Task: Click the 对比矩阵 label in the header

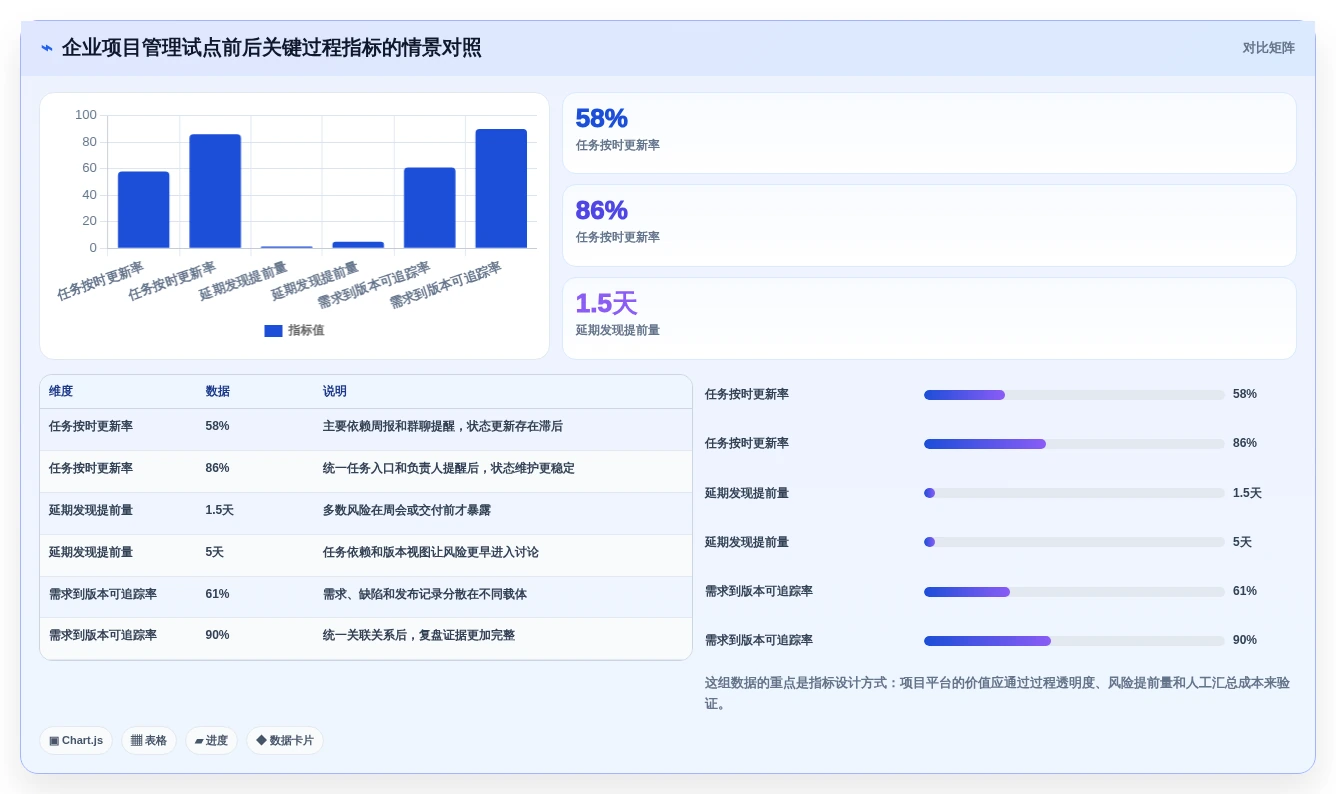Action: (1268, 48)
